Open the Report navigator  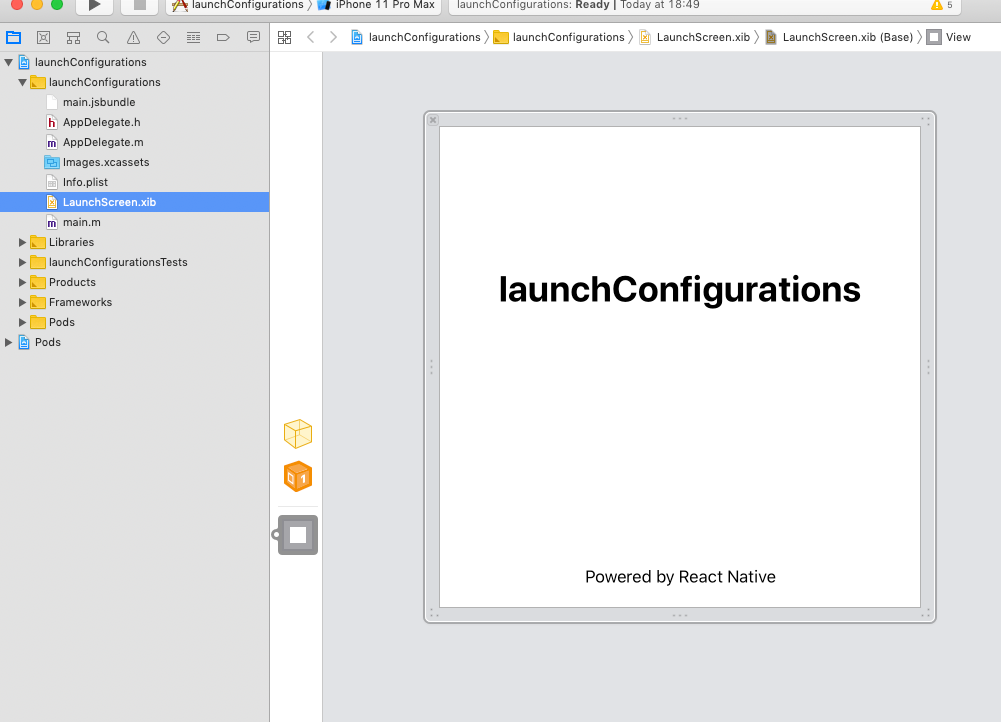click(253, 38)
